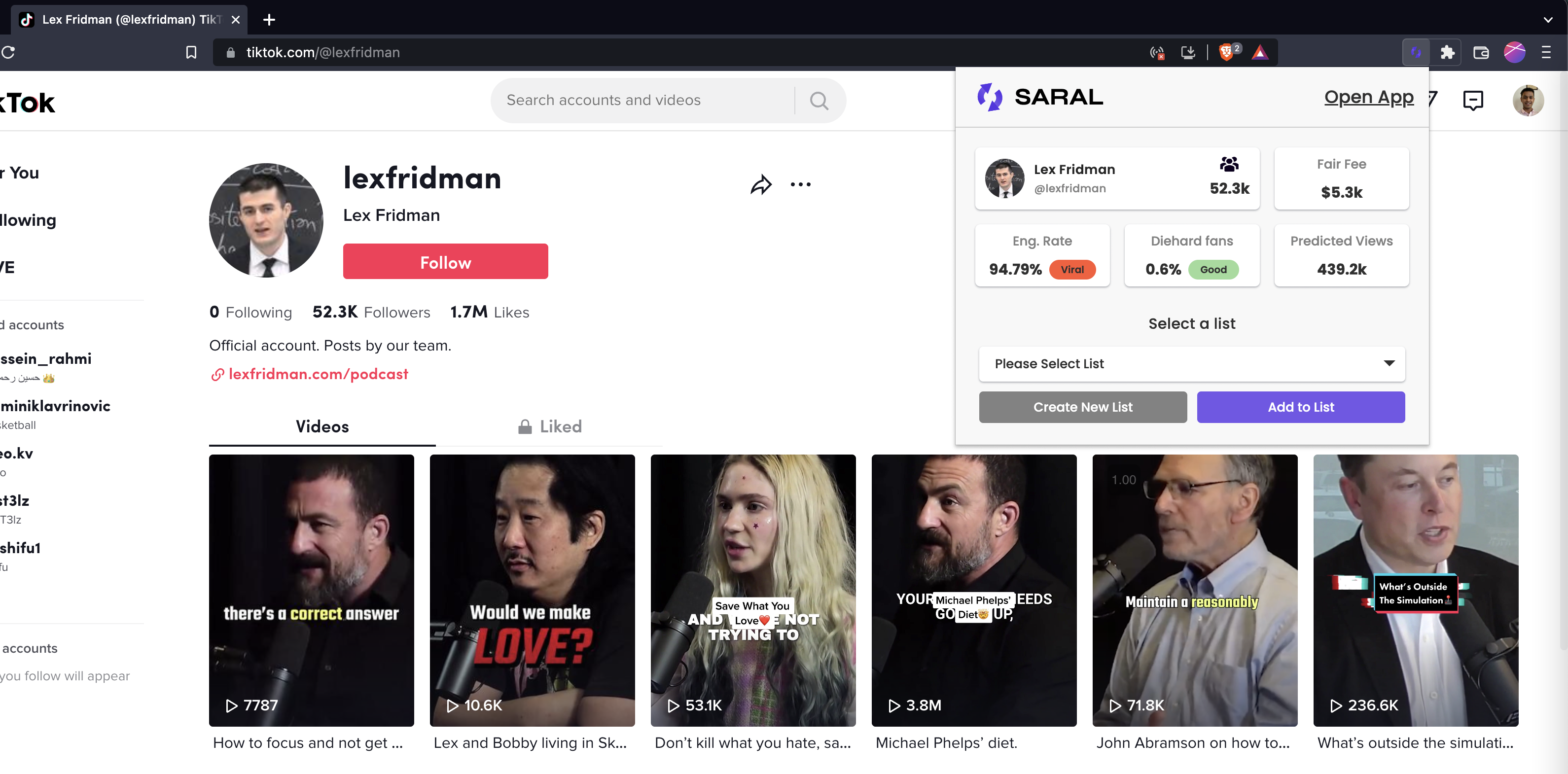Open the Extensions puzzle piece icon

1448,52
